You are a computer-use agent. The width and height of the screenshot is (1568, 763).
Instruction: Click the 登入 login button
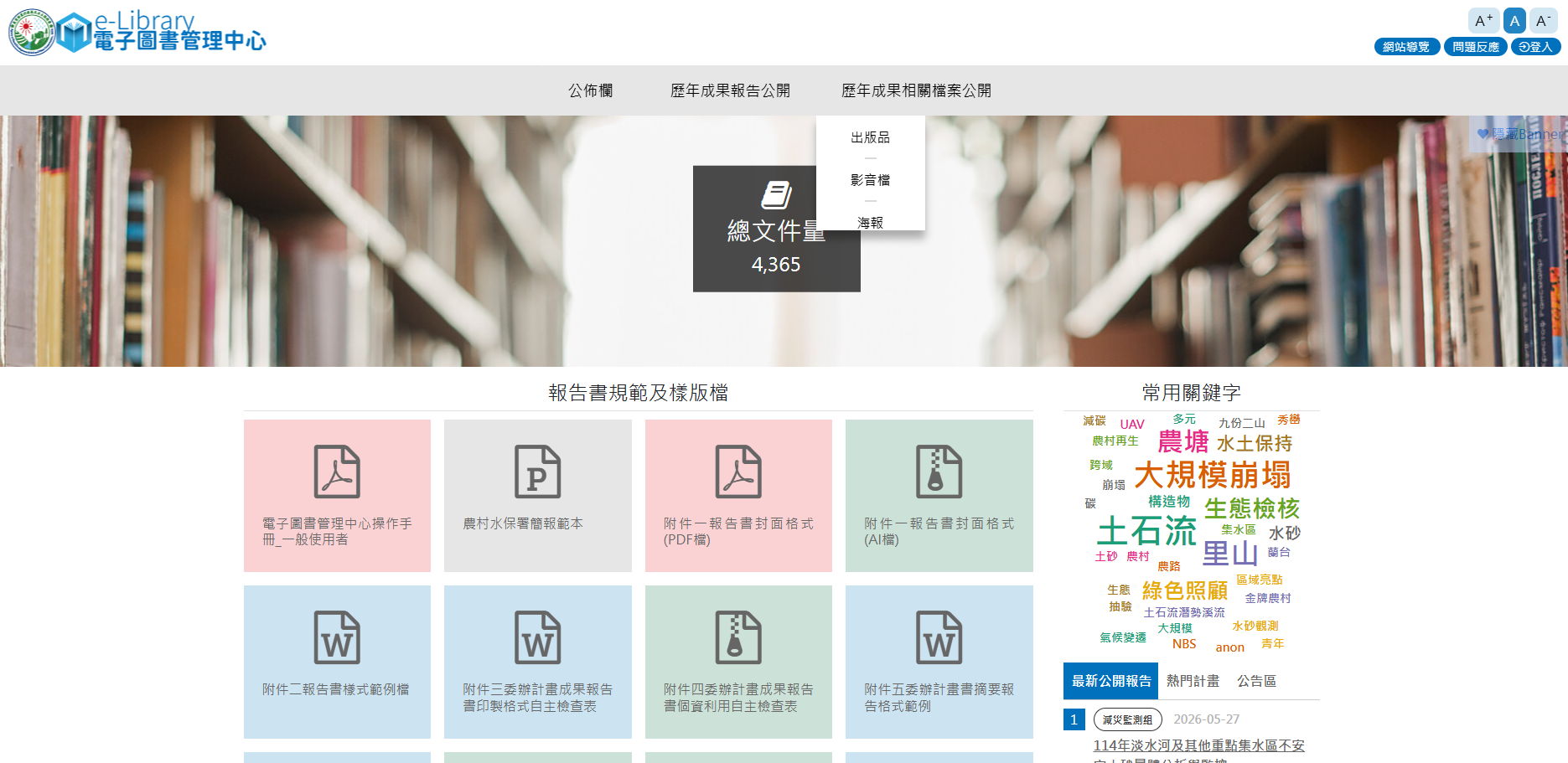(1536, 47)
